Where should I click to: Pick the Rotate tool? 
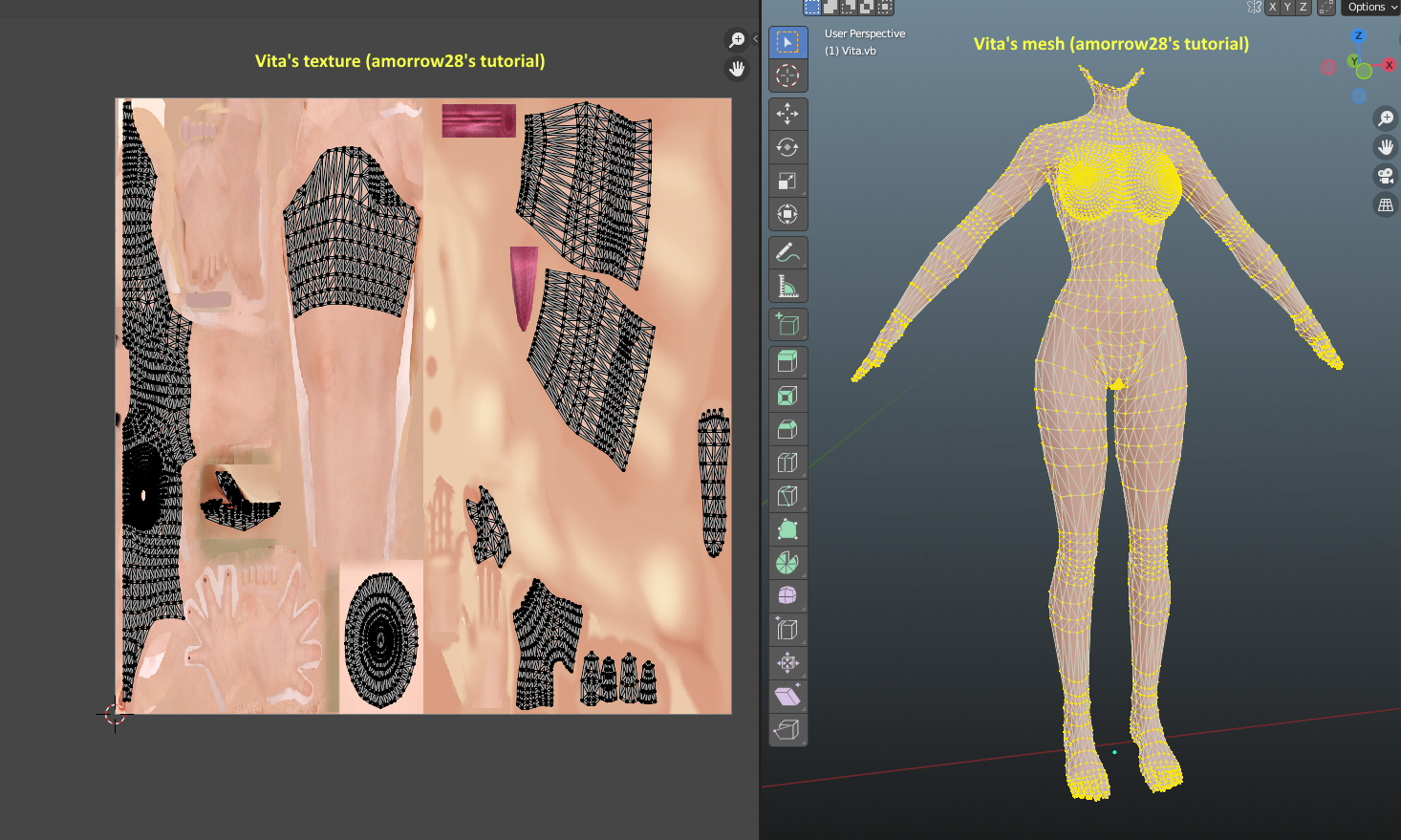(787, 147)
